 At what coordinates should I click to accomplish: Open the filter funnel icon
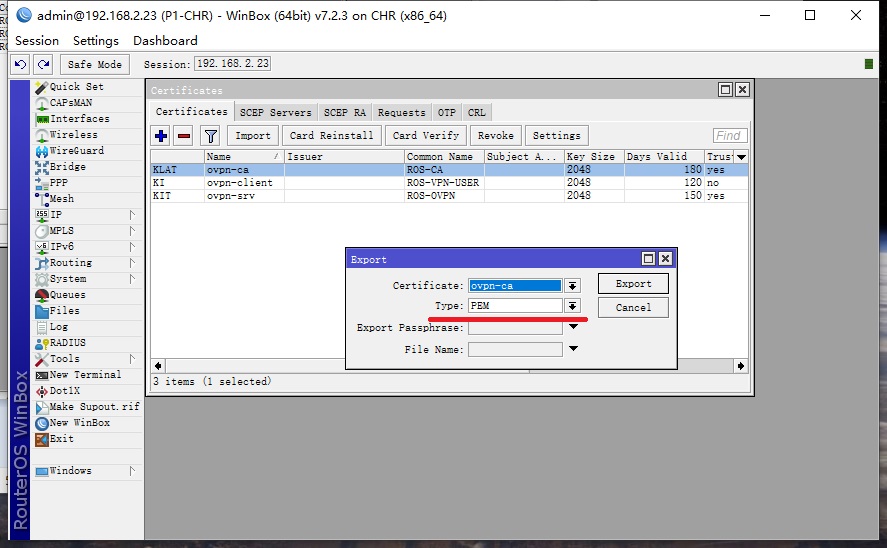click(210, 136)
